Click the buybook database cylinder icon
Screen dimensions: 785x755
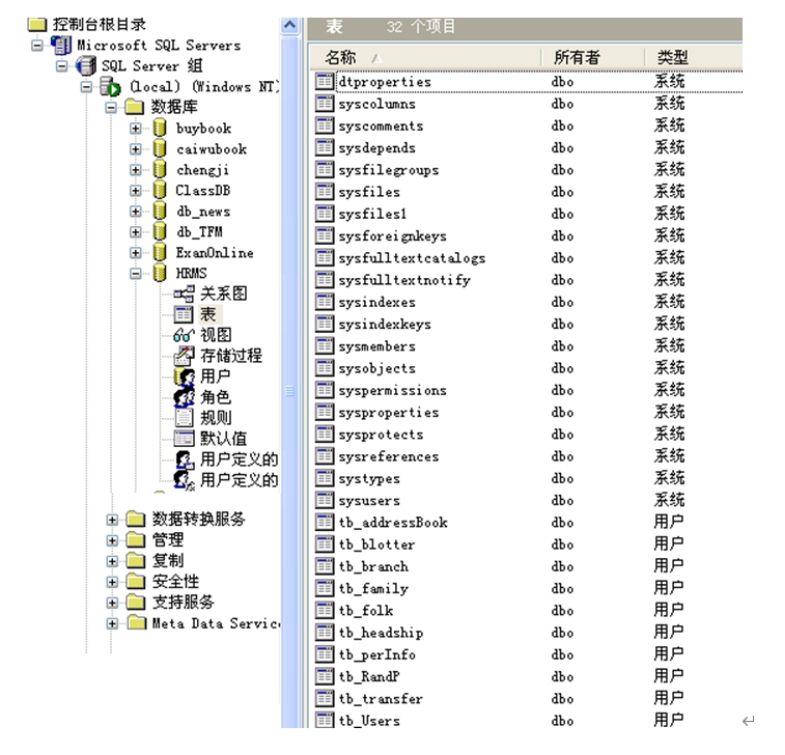tap(160, 128)
